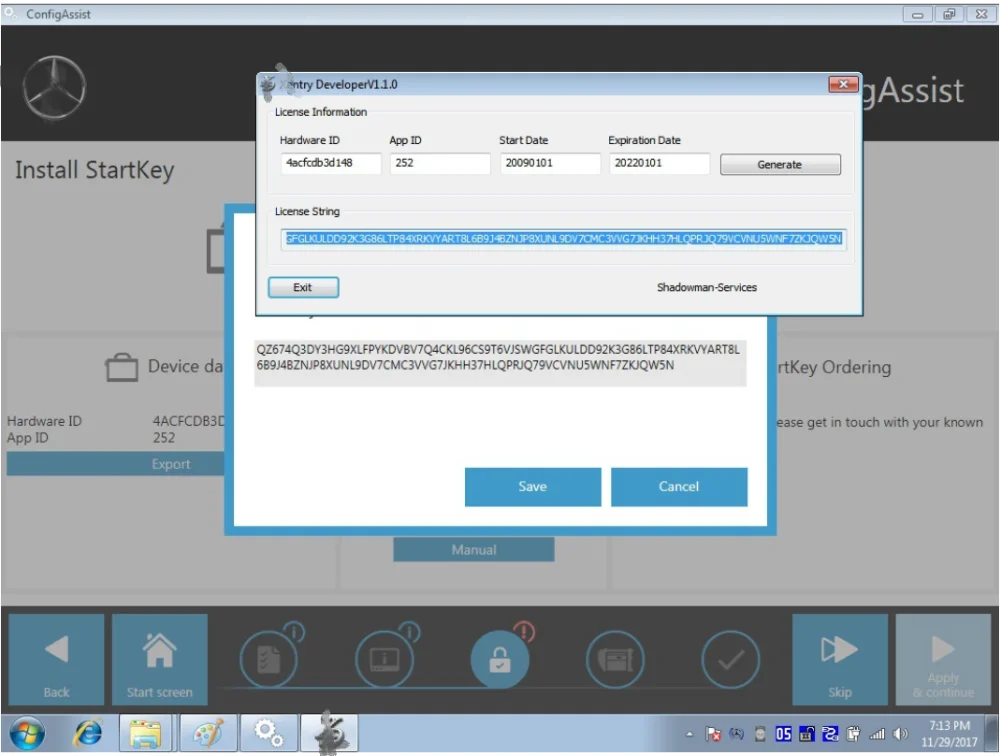The width and height of the screenshot is (1000, 756).
Task: Click the volume speaker tray icon
Action: click(x=901, y=734)
